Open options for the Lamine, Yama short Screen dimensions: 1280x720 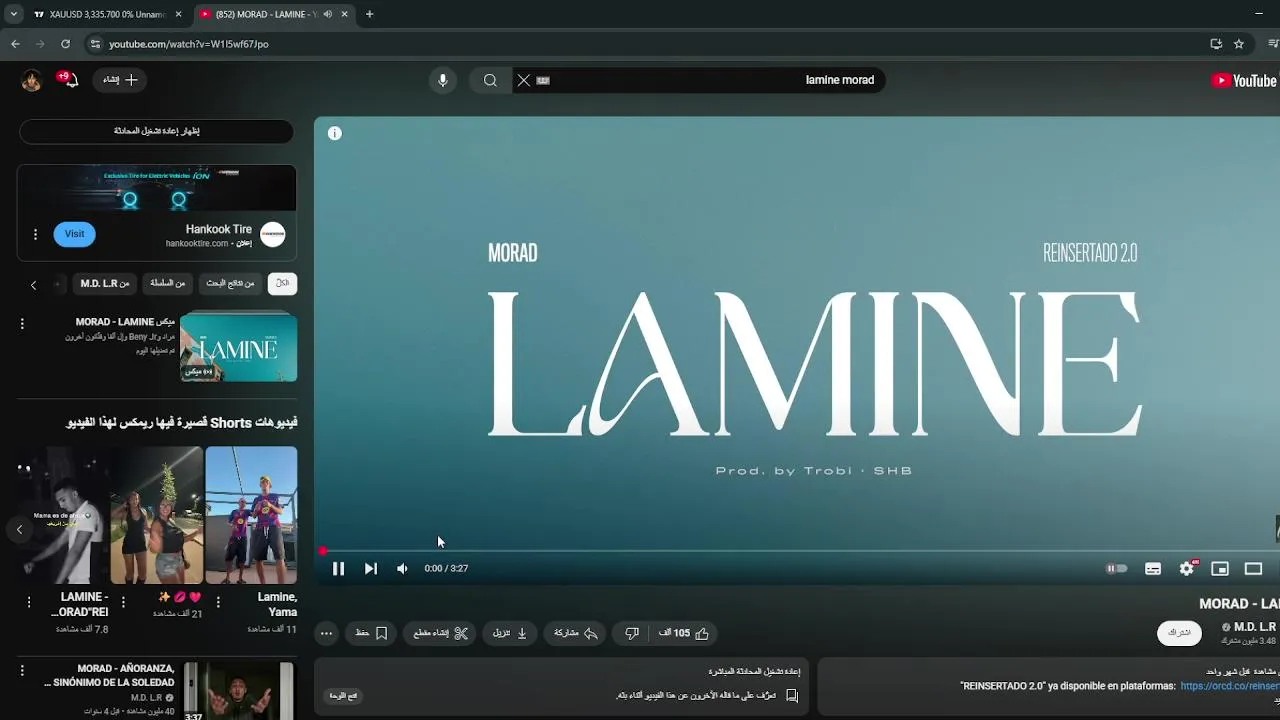click(x=218, y=602)
